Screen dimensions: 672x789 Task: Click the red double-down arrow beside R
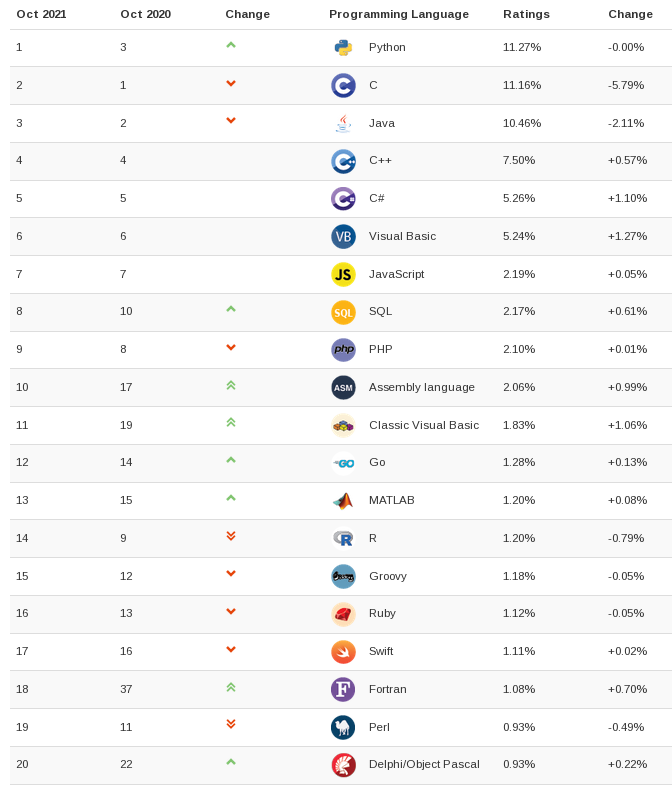coord(231,537)
